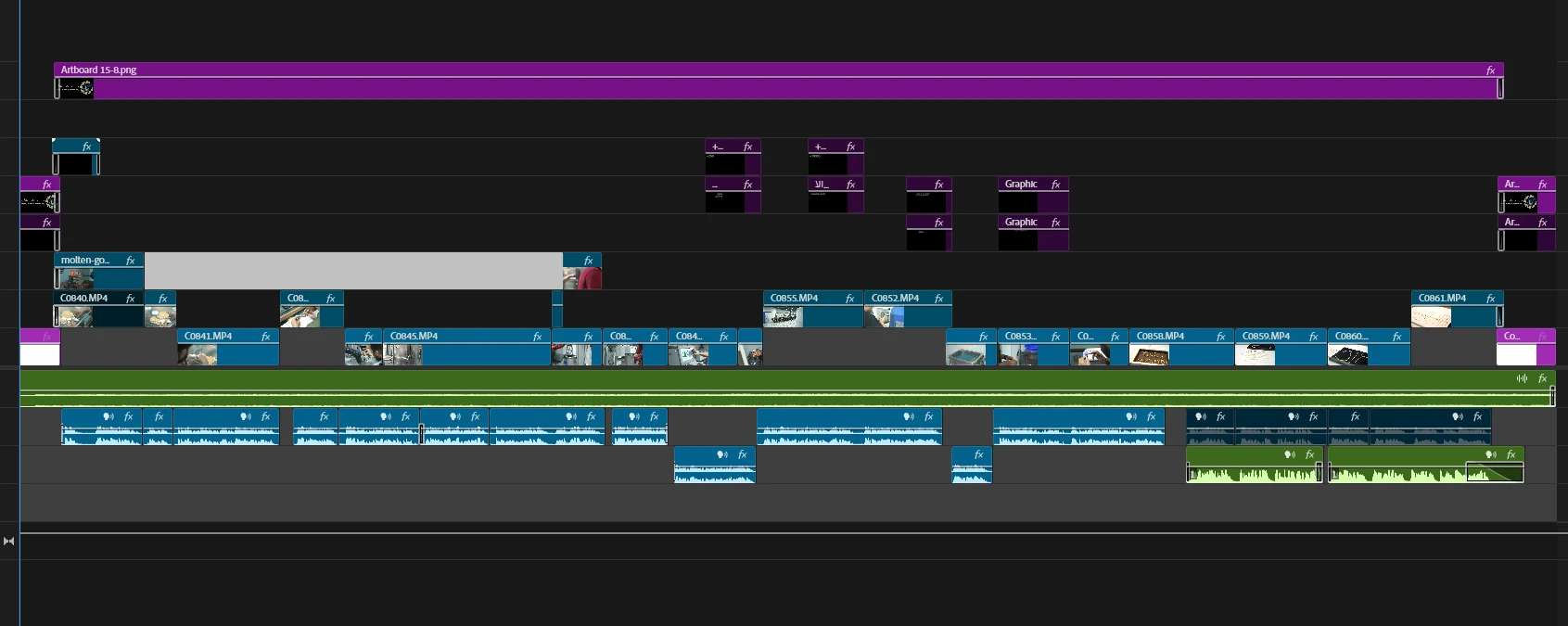Viewport: 1568px width, 626px height.
Task: Select the C0845.MP4 clip name
Action: [x=414, y=337]
